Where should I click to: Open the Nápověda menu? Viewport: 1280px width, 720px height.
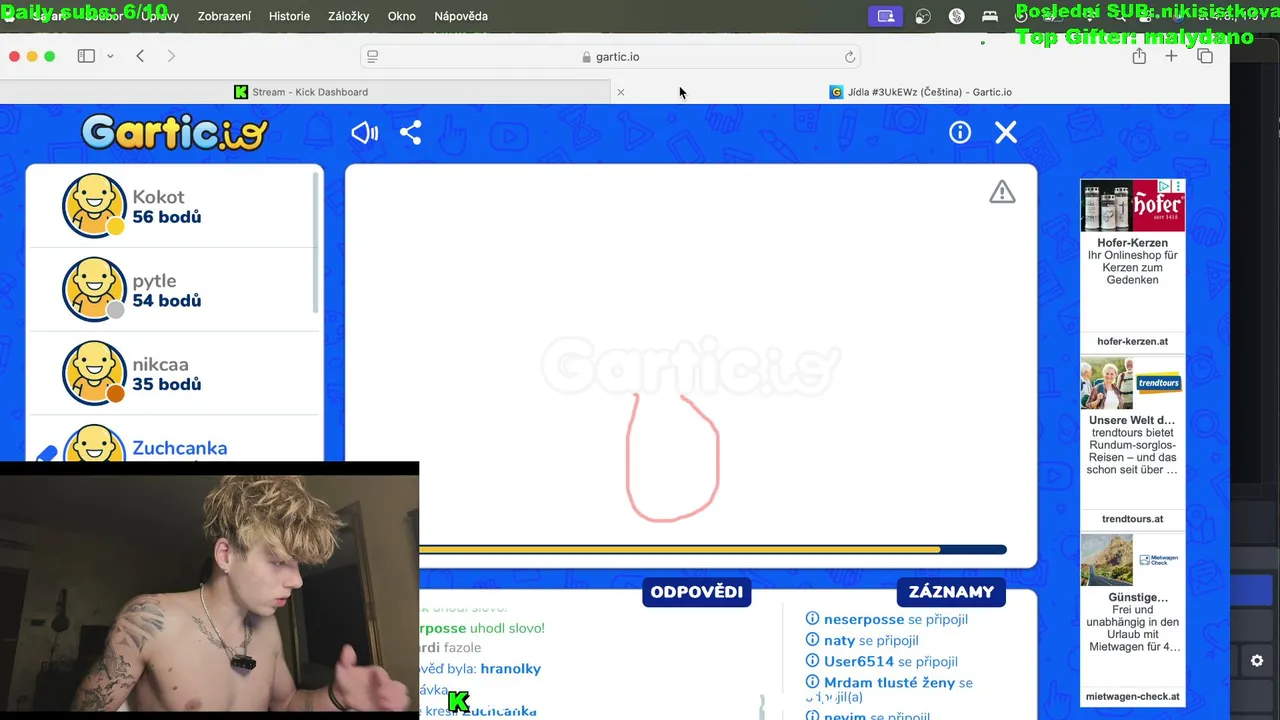461,16
